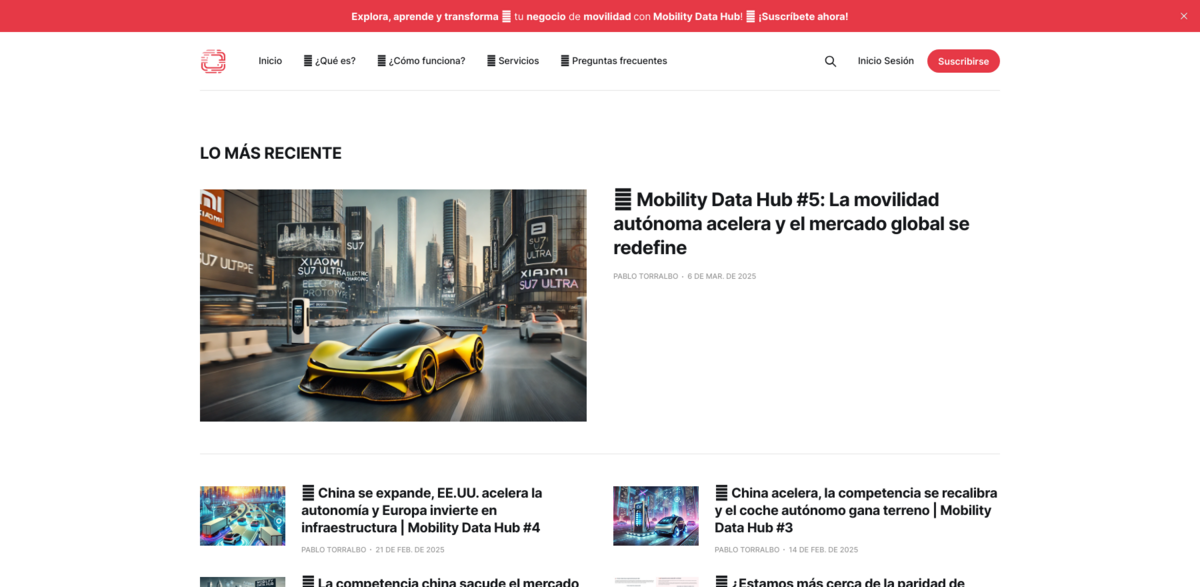Click the Mobility Data Hub logo

[213, 61]
